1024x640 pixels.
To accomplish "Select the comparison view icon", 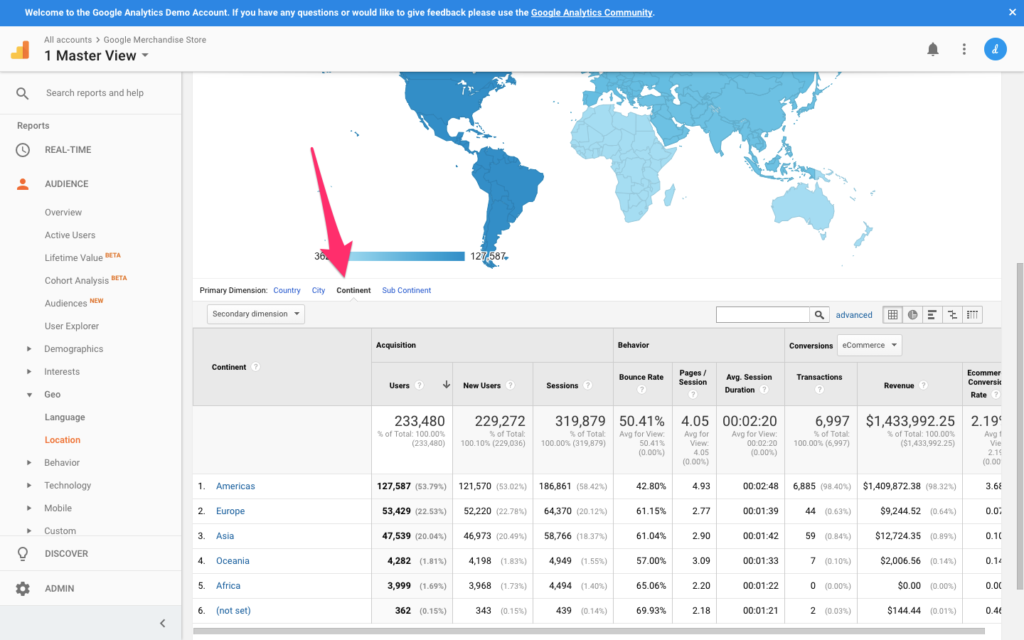I will [x=952, y=314].
